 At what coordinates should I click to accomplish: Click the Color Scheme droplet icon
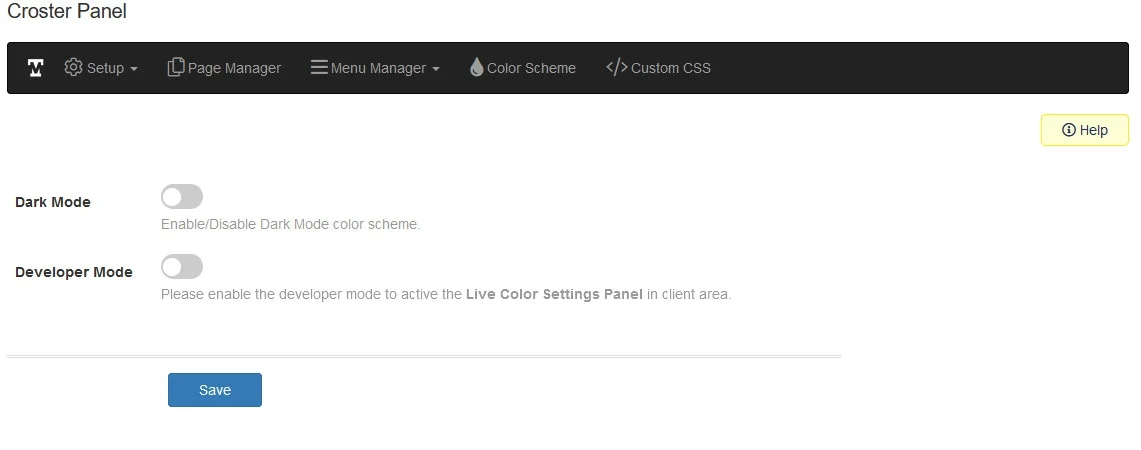(x=477, y=68)
